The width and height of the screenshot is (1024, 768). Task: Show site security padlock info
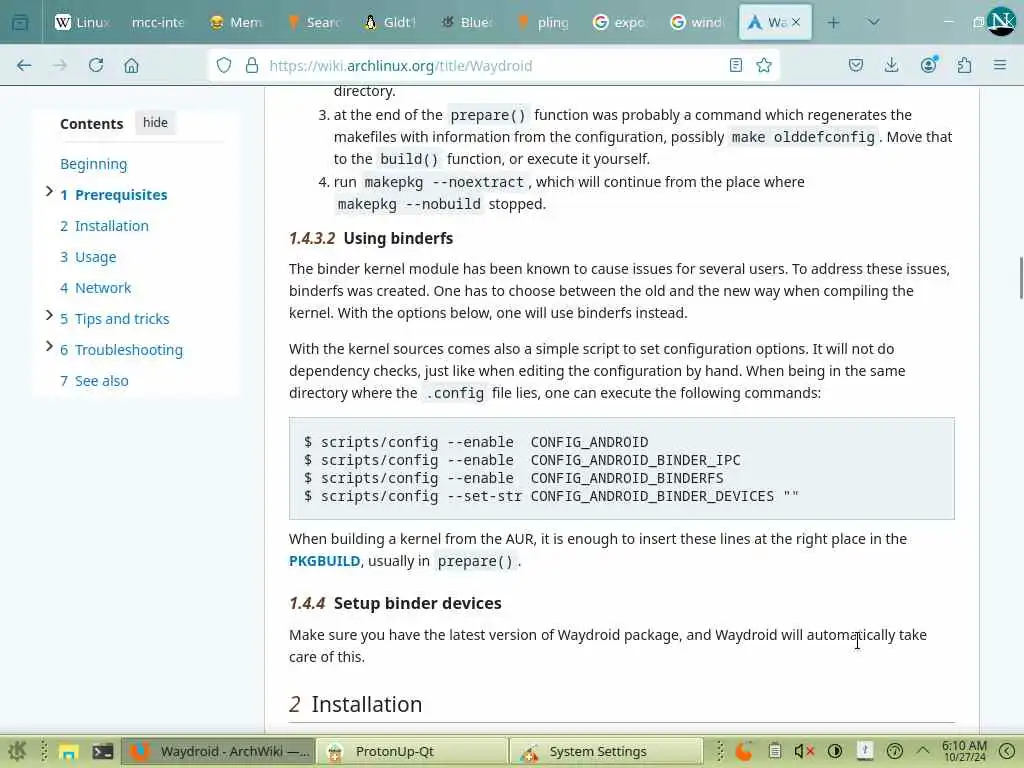point(251,65)
